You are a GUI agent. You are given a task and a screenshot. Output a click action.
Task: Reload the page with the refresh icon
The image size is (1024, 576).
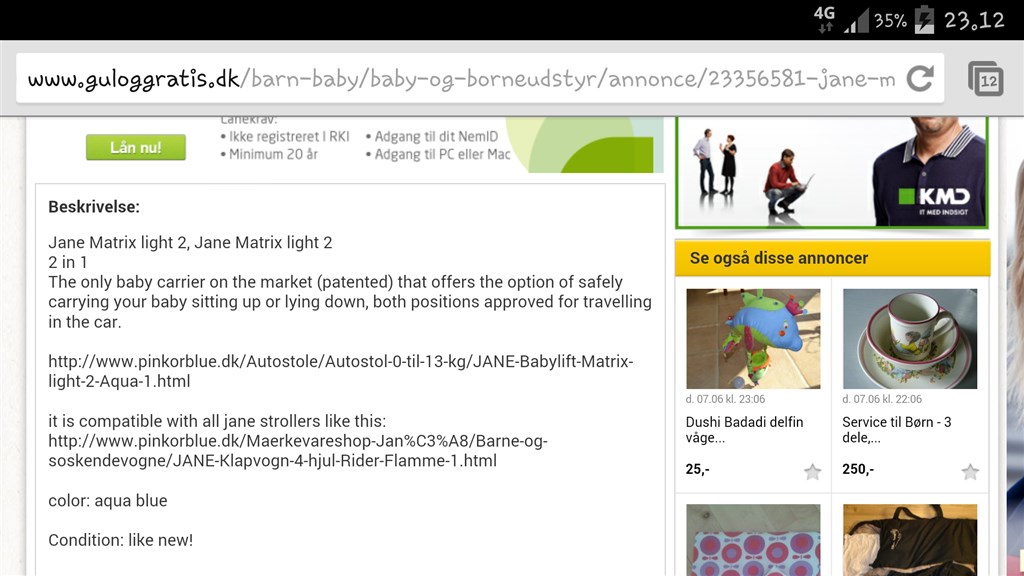point(919,79)
